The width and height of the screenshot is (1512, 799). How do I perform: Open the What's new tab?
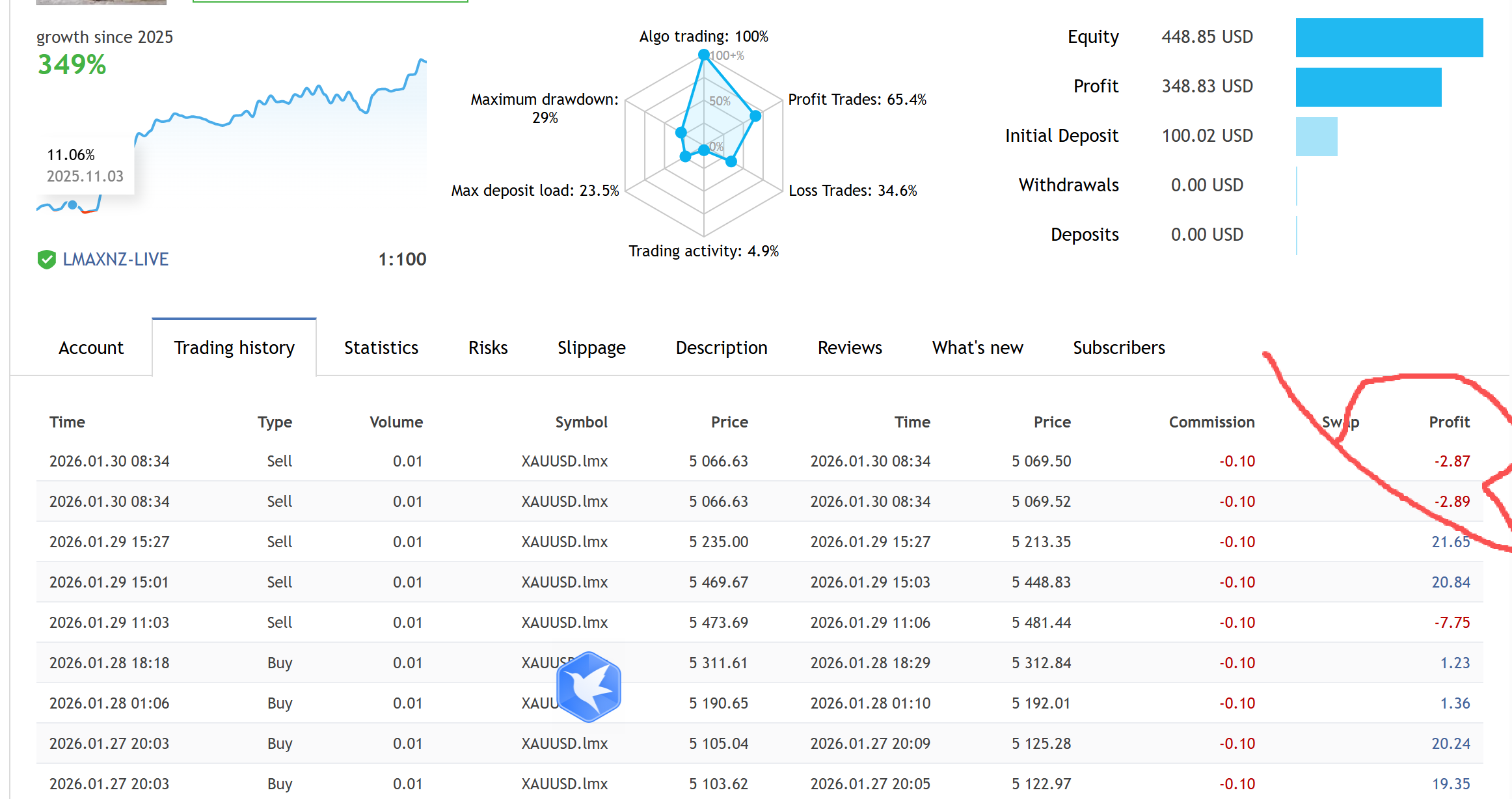pyautogui.click(x=977, y=348)
